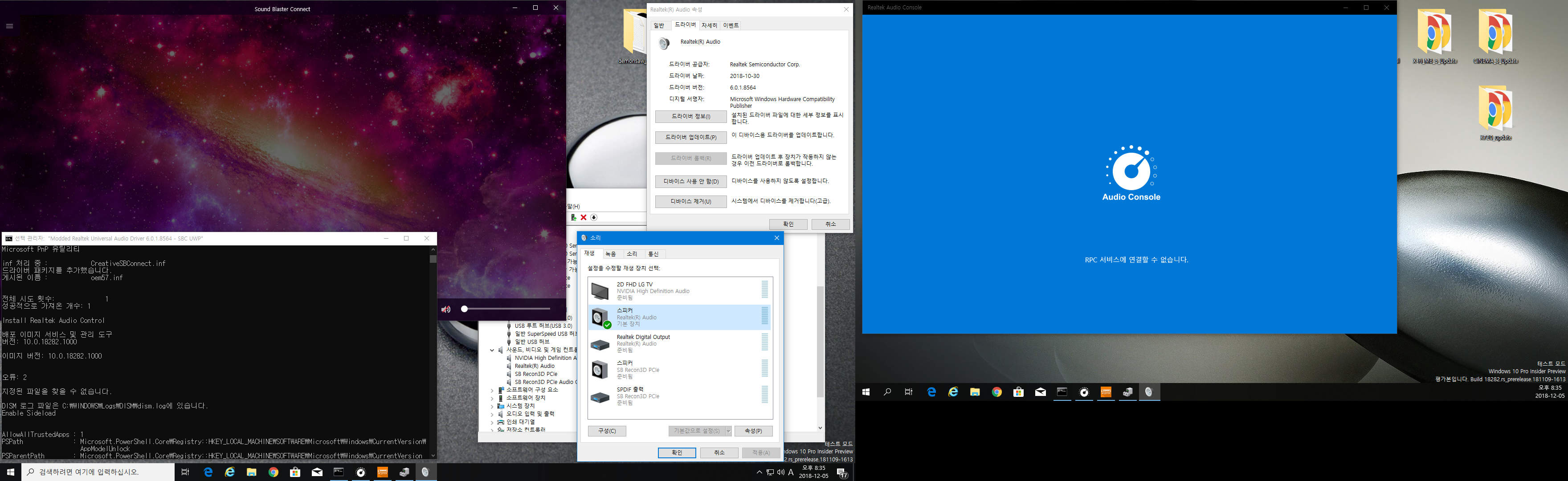This screenshot has height=481, width=1568.
Task: Open Realtek Audio Console on second-monitor taskbar
Action: click(1084, 392)
